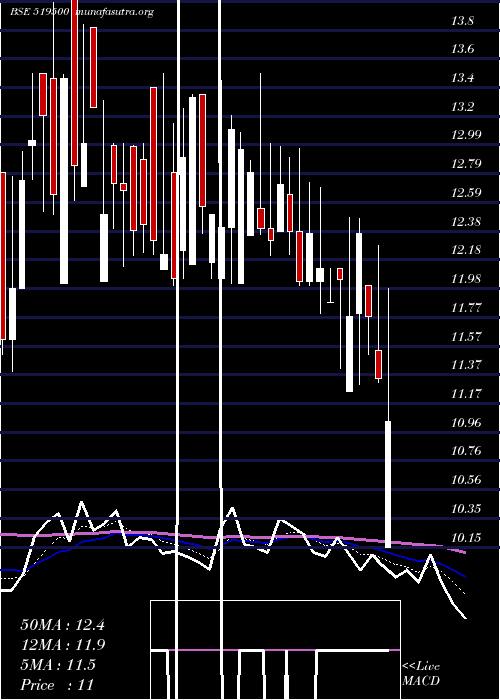Click the MACD indicator box
The width and height of the screenshot is (500, 700).
[x=275, y=650]
